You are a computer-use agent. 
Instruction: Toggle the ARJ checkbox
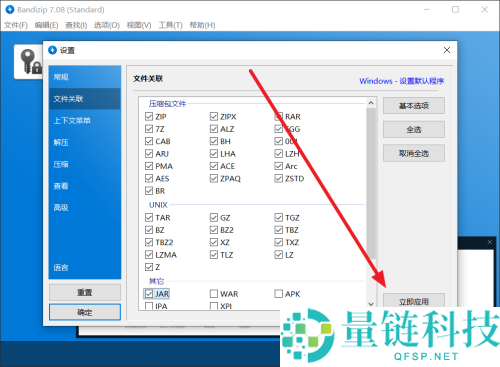149,153
